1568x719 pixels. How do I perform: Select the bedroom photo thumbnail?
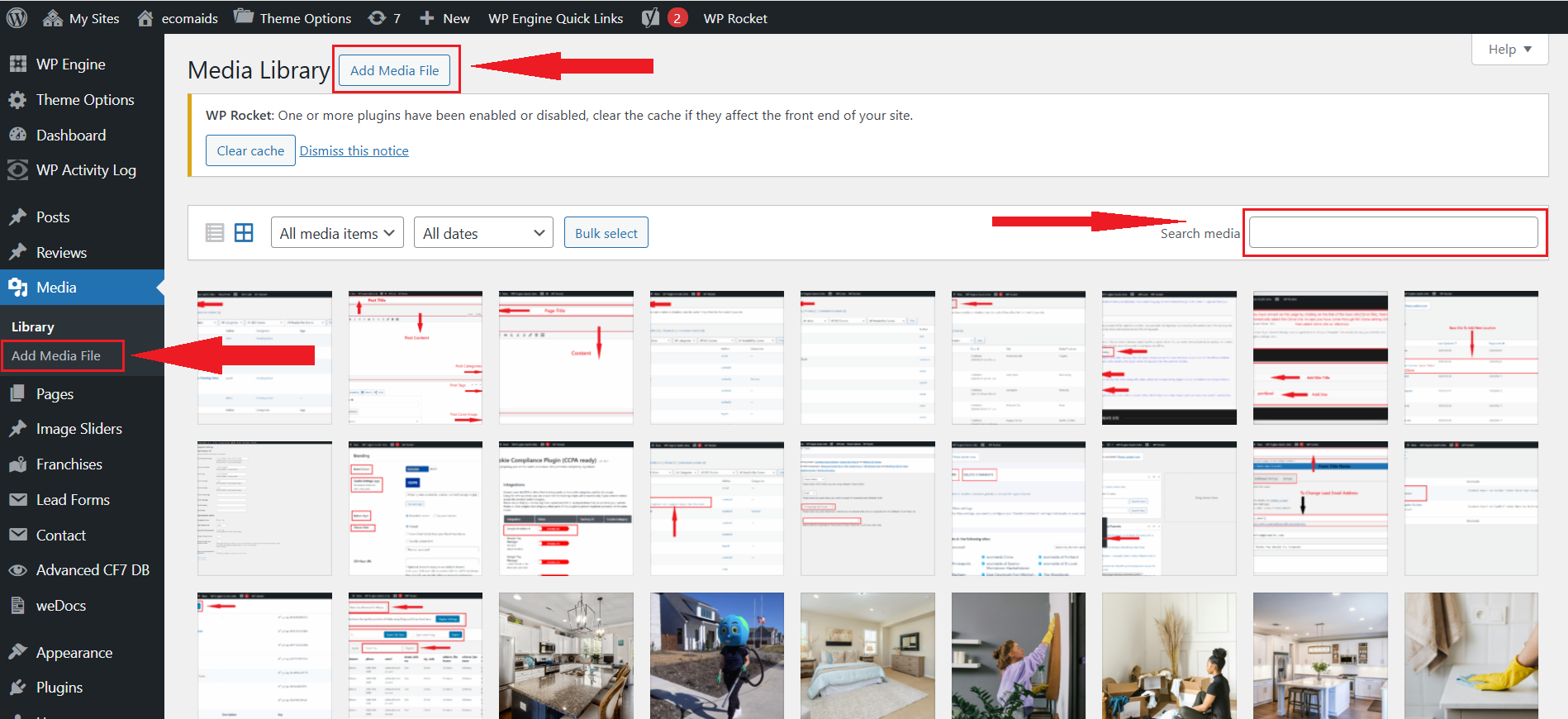(x=867, y=655)
